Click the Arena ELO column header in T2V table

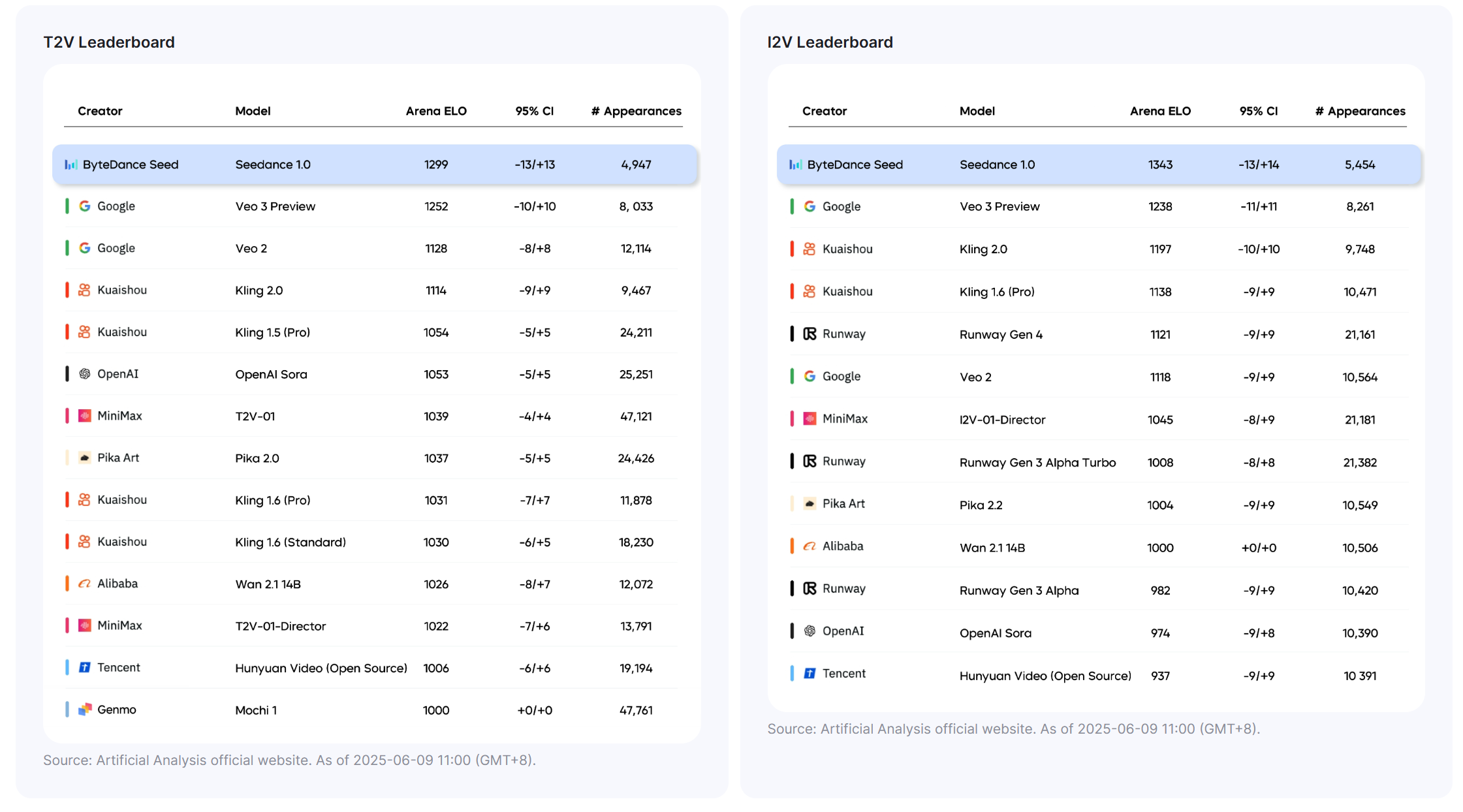point(436,111)
